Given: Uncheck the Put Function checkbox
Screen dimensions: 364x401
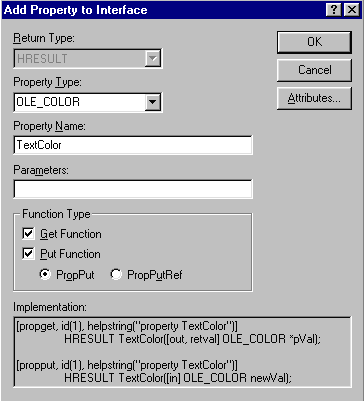Looking at the screenshot, I should tap(28, 254).
